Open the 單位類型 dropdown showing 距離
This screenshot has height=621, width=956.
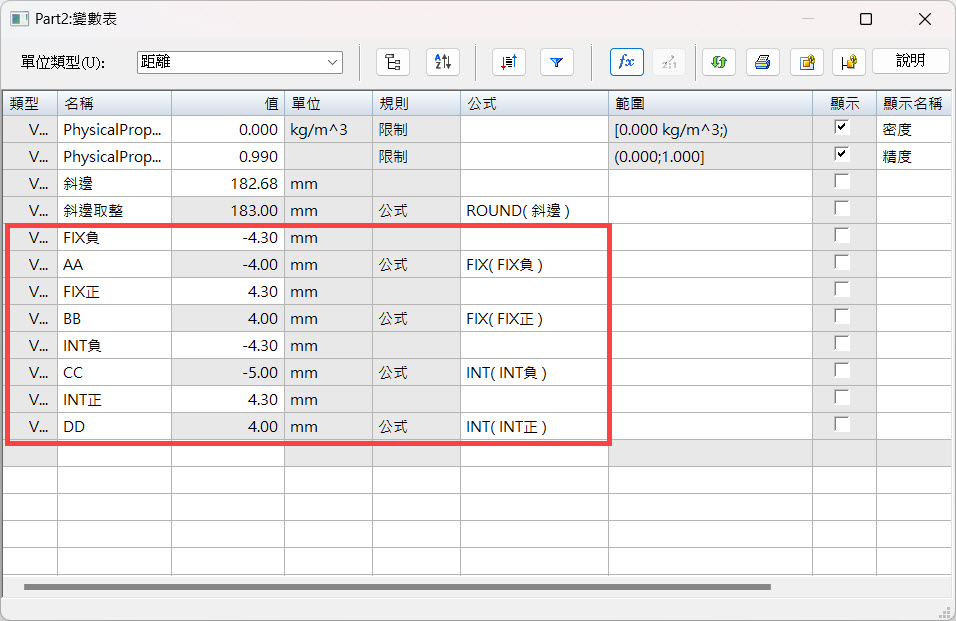point(240,62)
